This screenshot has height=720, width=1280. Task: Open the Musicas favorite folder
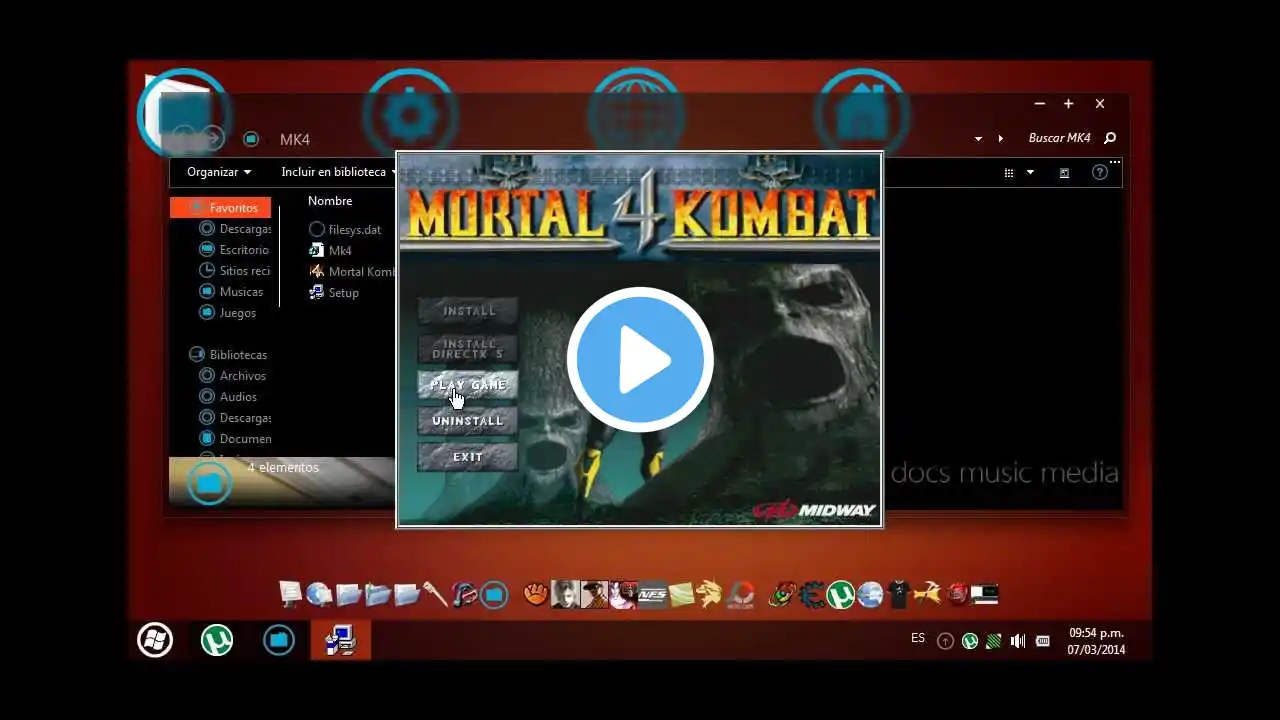click(231, 292)
